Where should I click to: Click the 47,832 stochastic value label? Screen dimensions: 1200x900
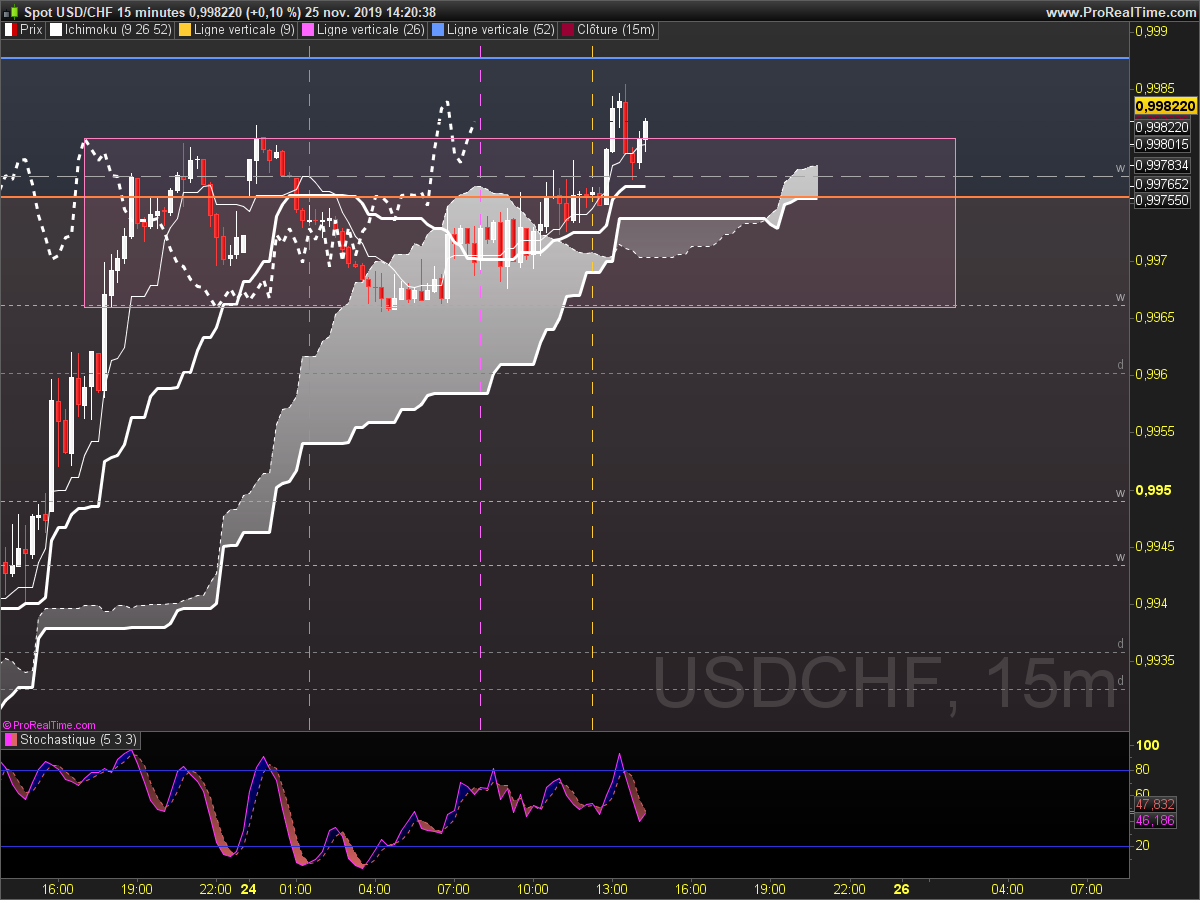point(1155,805)
